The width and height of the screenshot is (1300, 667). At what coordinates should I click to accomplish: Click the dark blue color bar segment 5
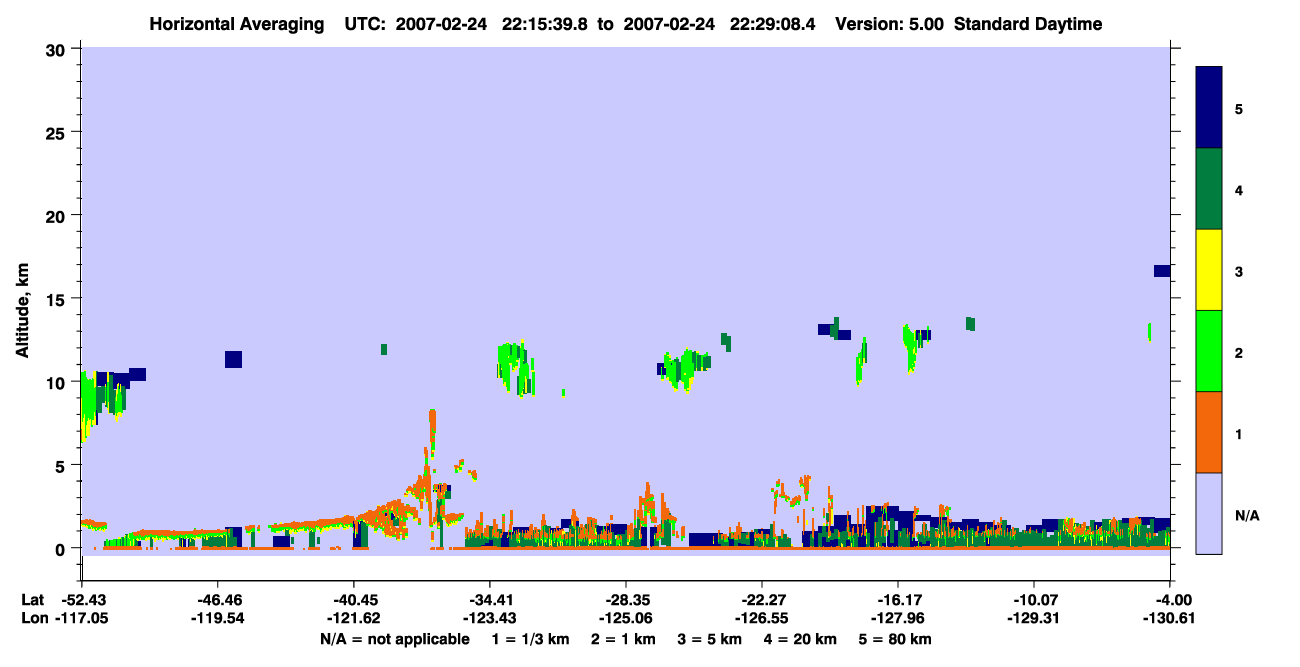(1209, 108)
